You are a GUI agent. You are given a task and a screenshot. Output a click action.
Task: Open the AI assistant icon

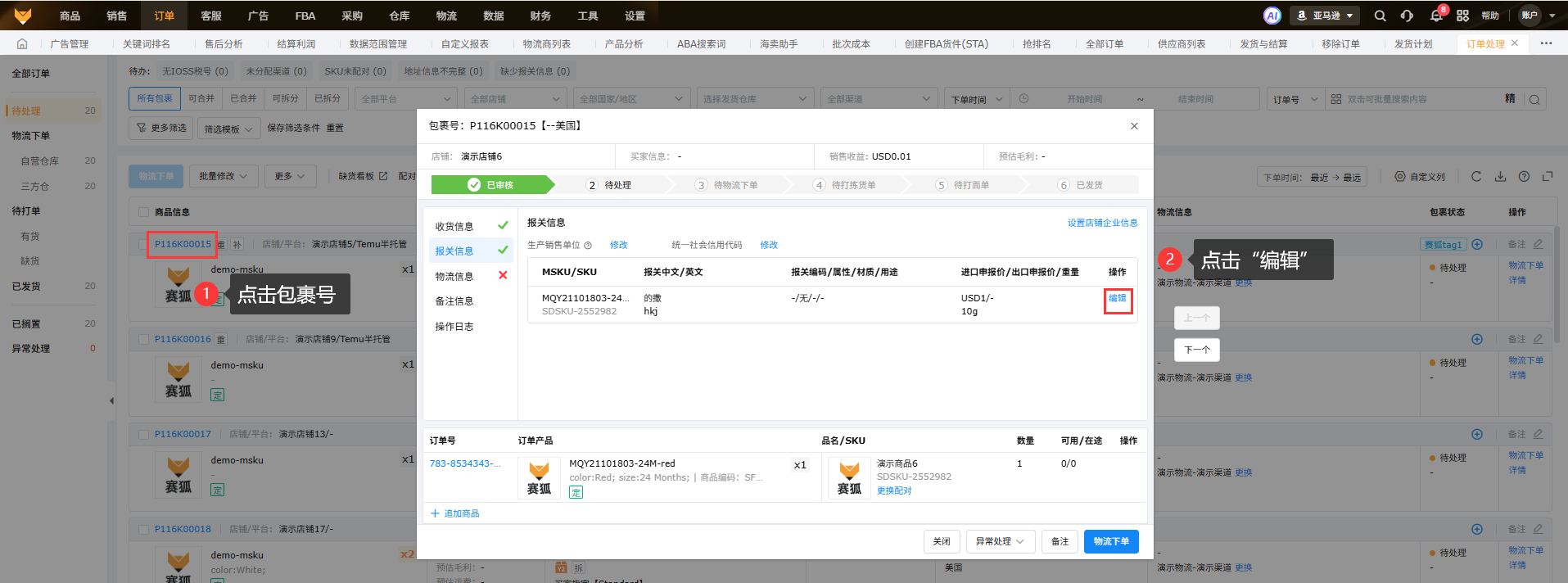pos(1272,16)
